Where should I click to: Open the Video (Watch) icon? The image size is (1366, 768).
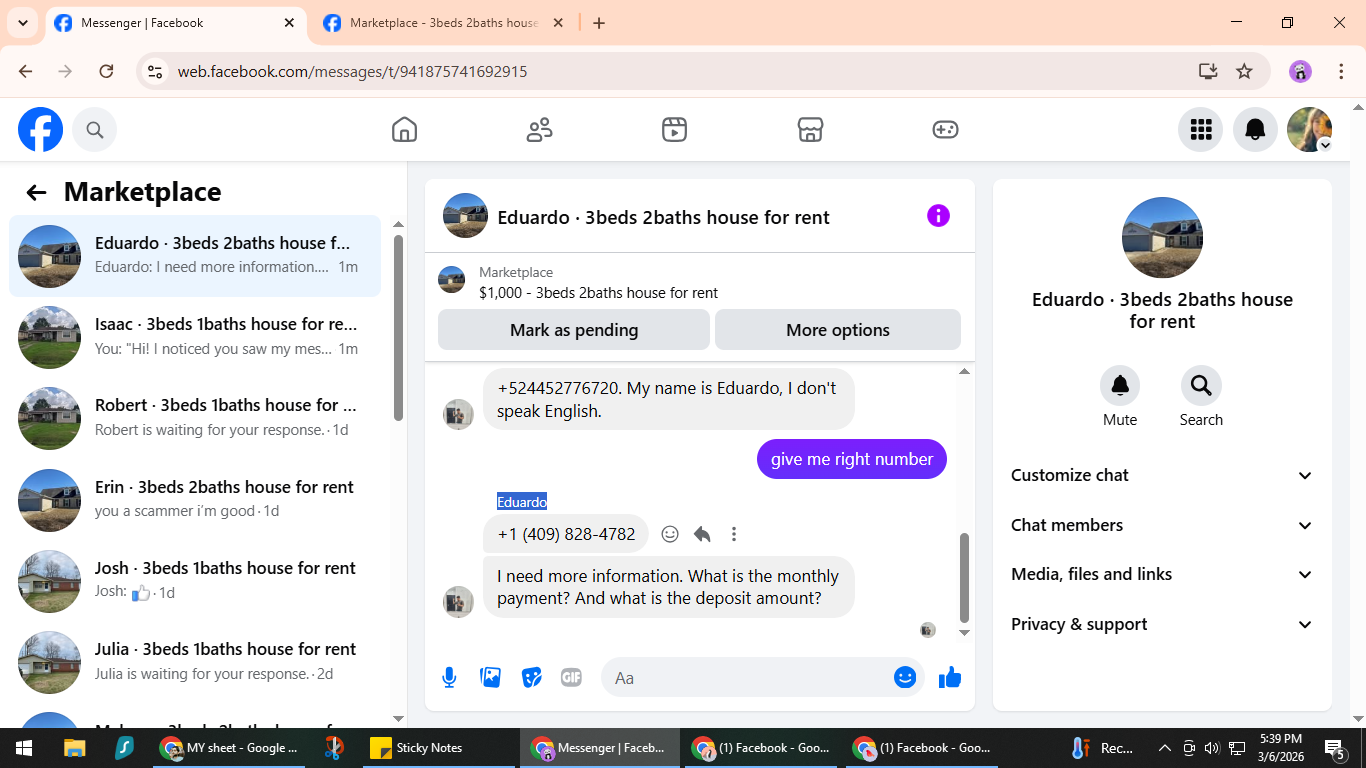[x=674, y=130]
